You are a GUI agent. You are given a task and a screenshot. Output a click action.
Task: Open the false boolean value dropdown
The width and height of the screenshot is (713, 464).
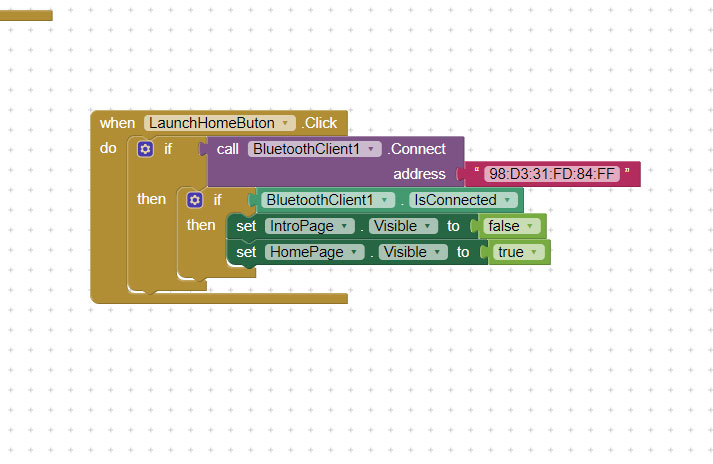point(512,226)
